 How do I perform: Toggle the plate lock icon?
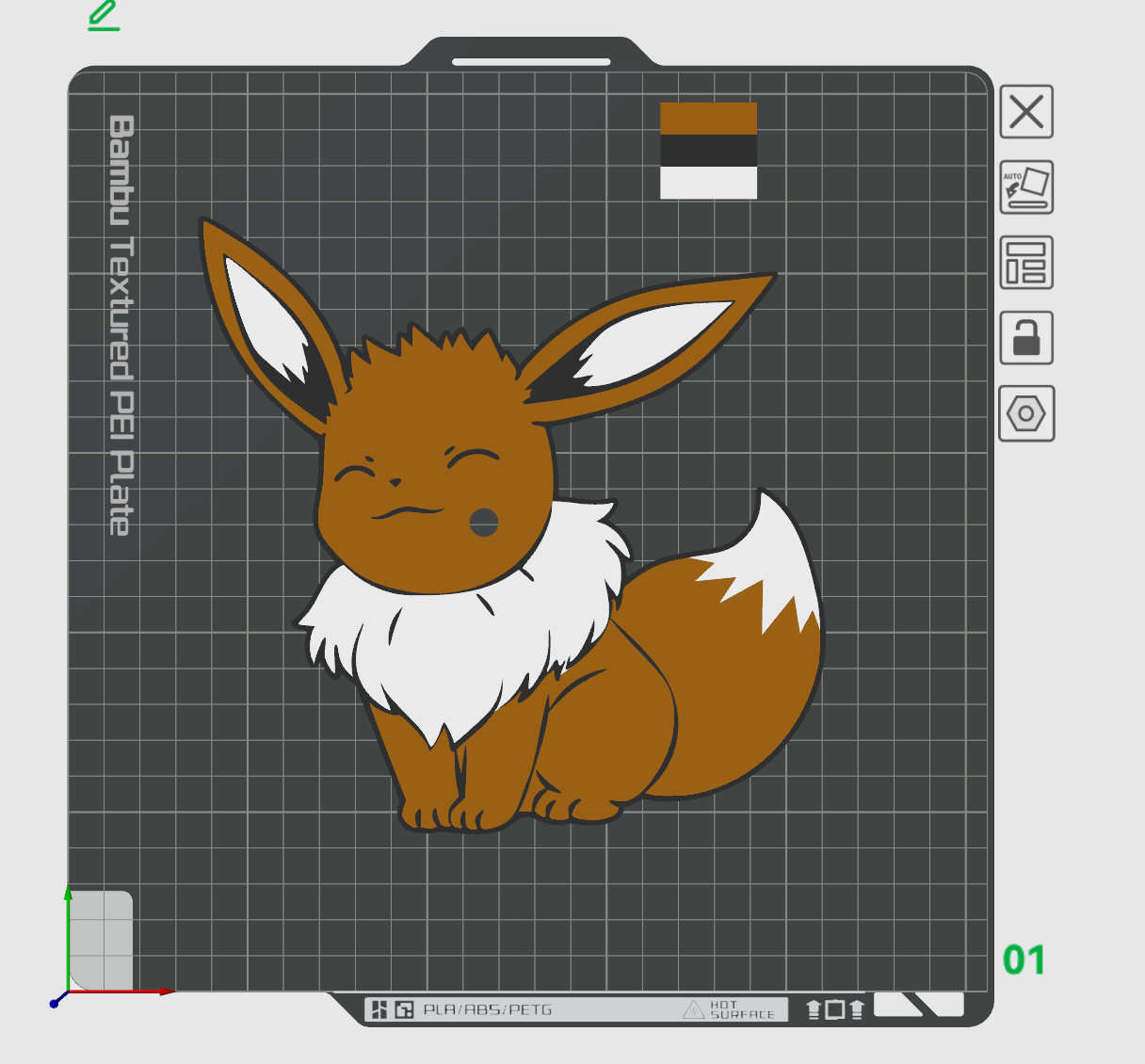pyautogui.click(x=1026, y=337)
